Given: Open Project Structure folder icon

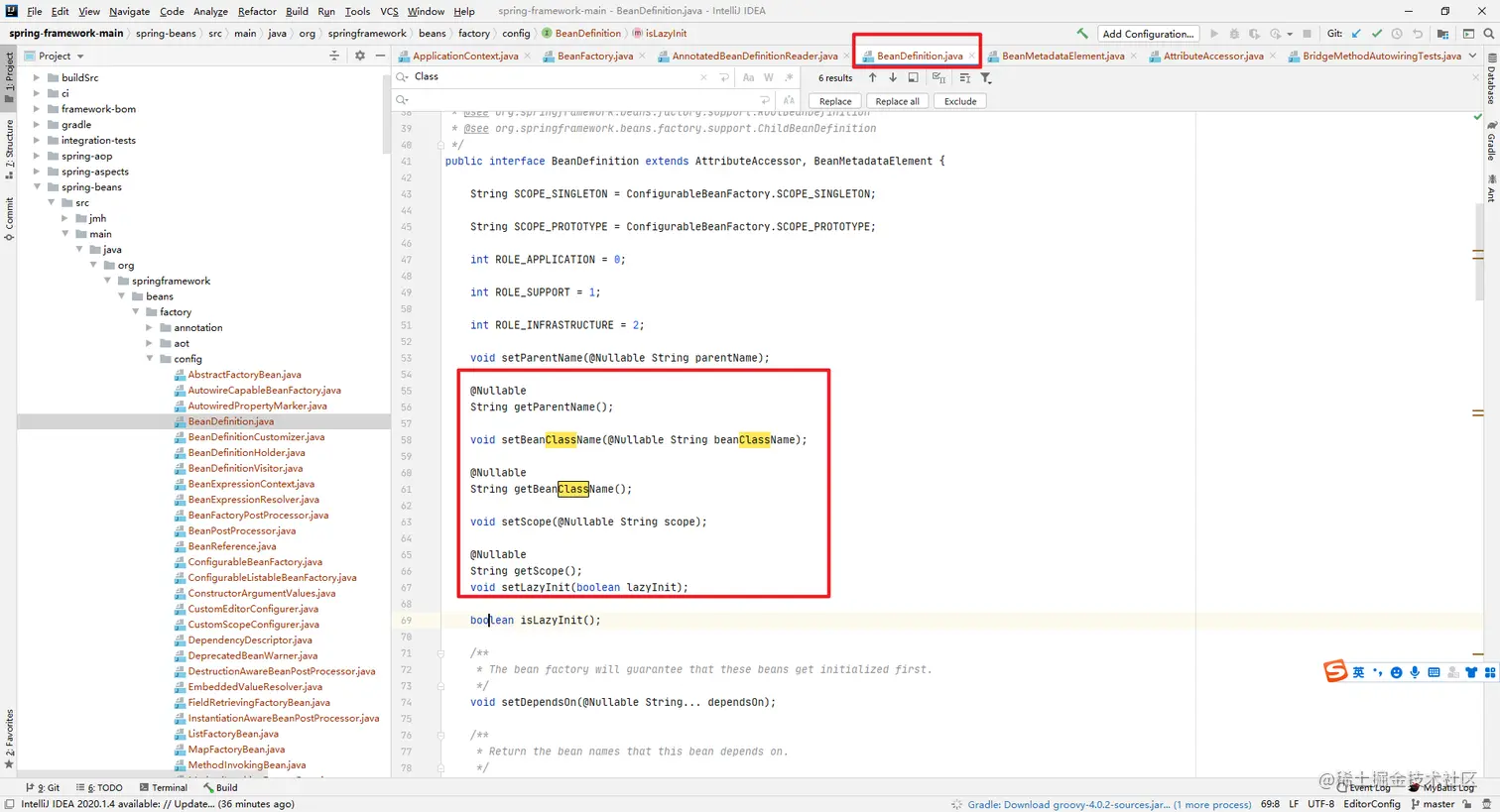Looking at the screenshot, I should tap(1442, 33).
